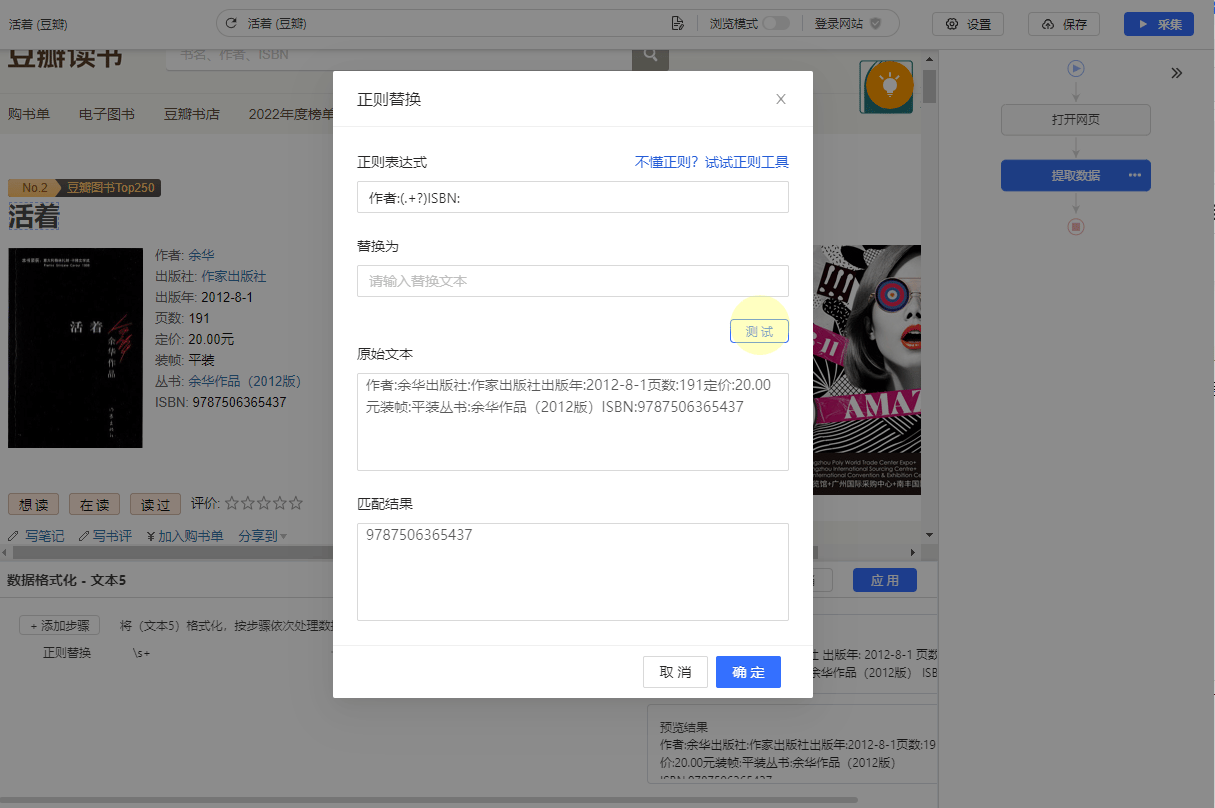
Task: Click the advertisement image on the right
Action: coord(867,370)
